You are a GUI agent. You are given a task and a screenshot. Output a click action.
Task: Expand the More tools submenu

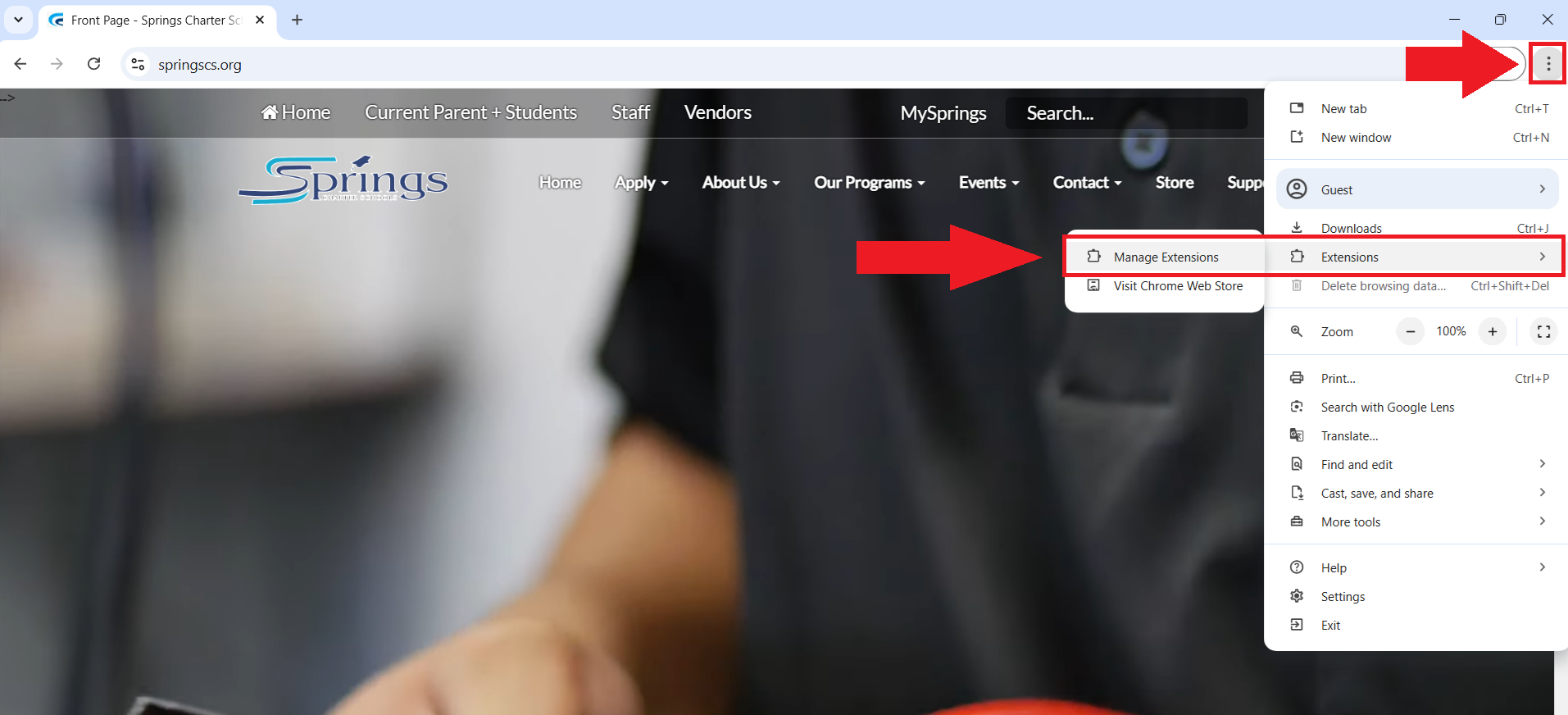[1351, 522]
